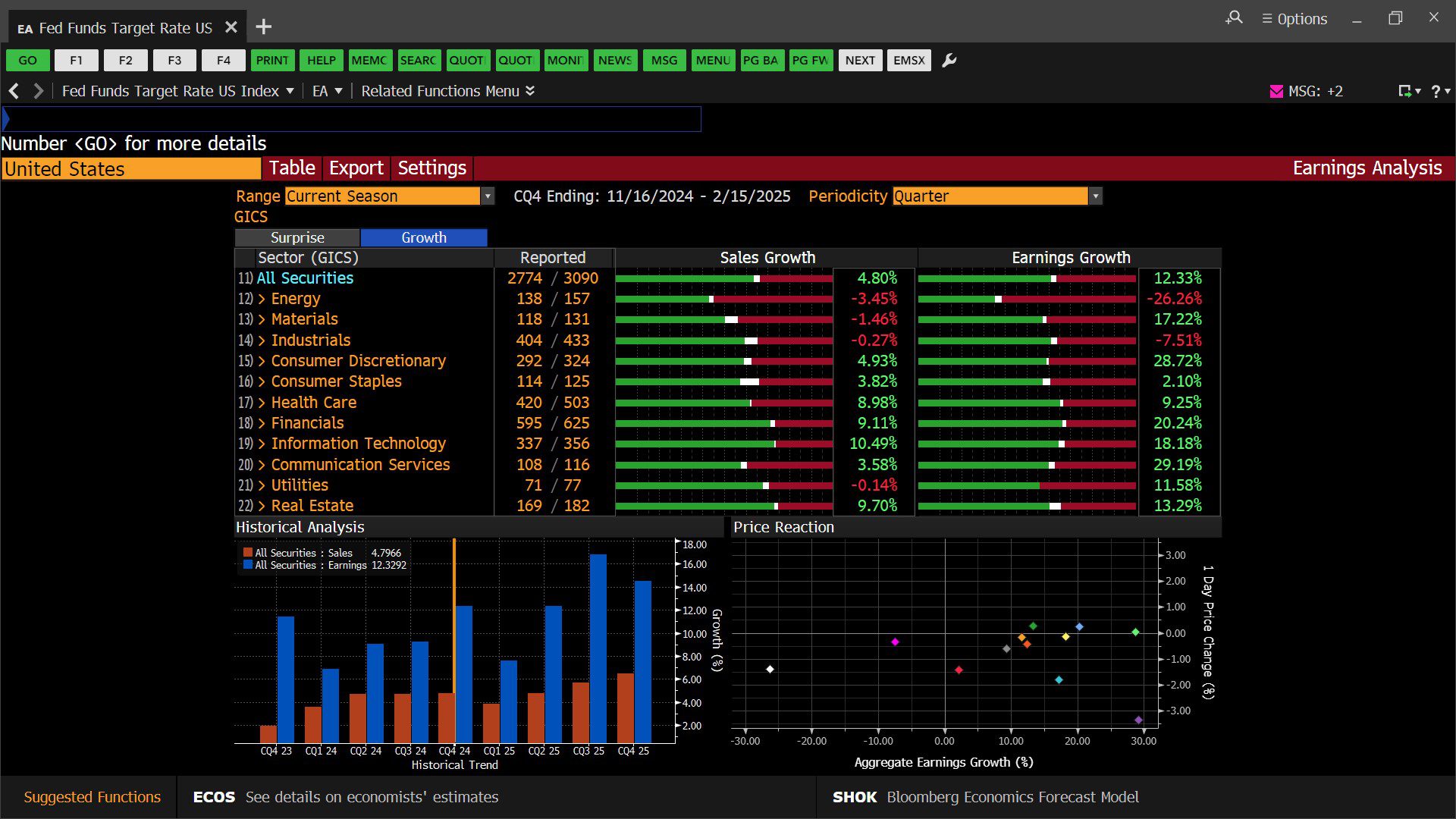Open the Settings menu tab
The width and height of the screenshot is (1456, 819).
click(x=431, y=168)
